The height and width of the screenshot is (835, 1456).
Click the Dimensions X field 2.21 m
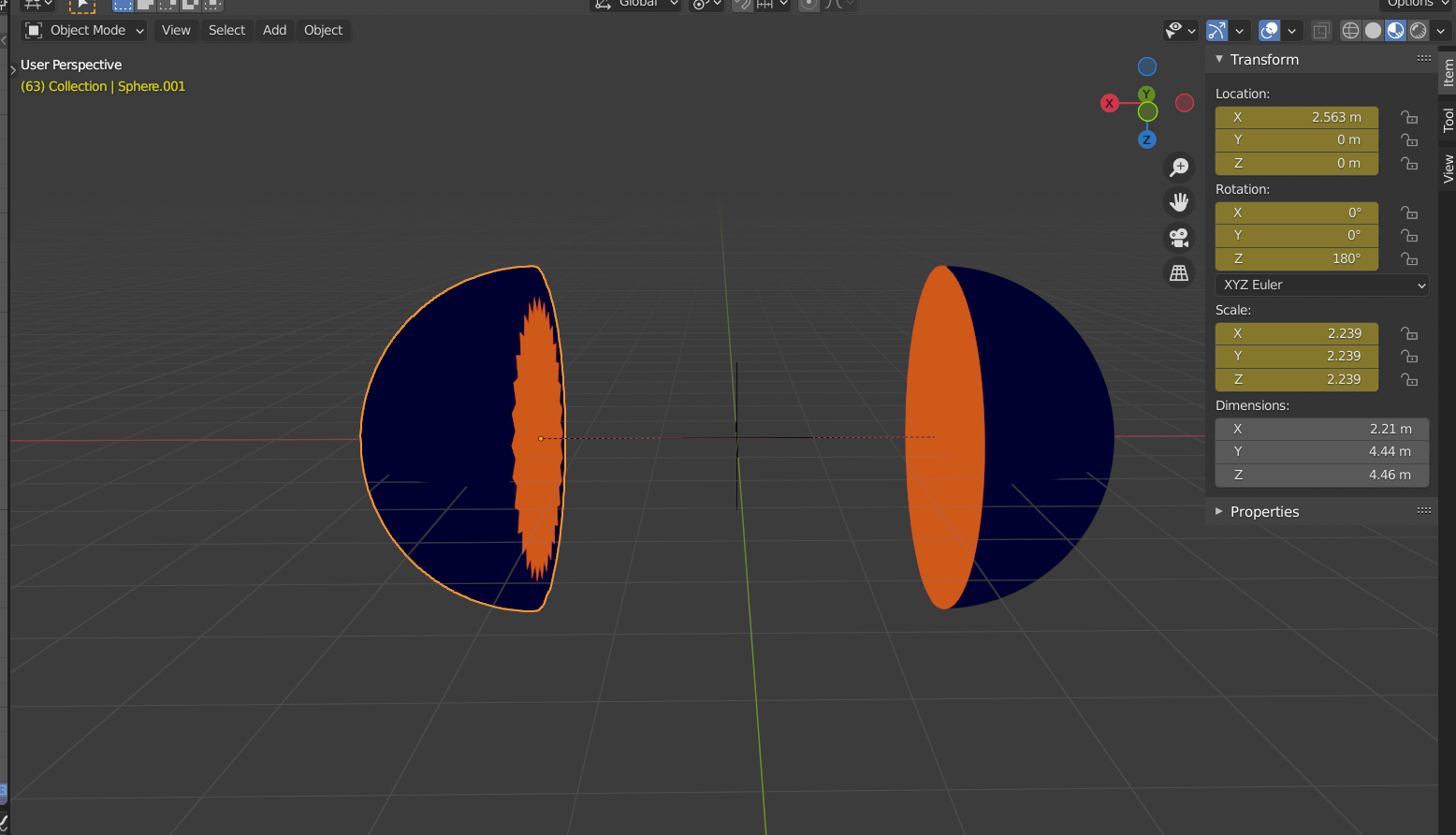[1322, 429]
